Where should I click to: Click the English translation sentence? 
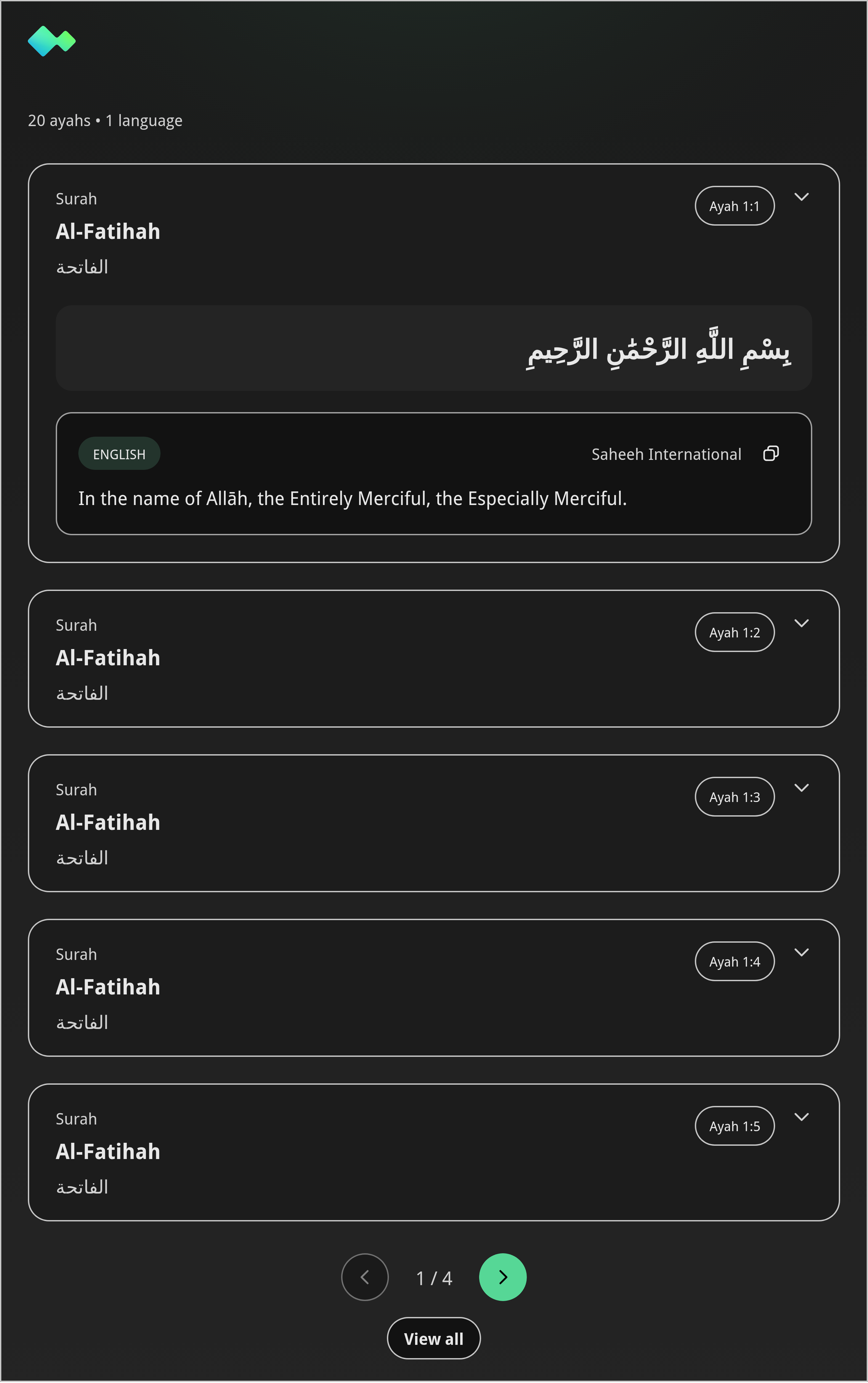coord(352,498)
